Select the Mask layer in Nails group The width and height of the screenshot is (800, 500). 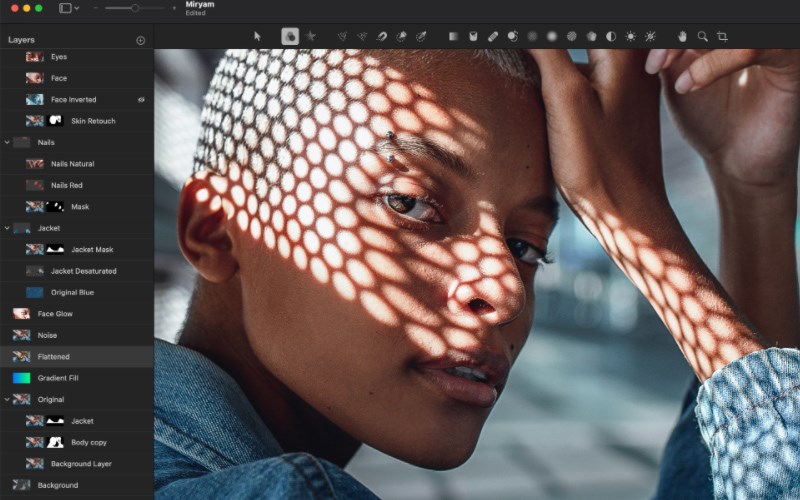pyautogui.click(x=77, y=207)
